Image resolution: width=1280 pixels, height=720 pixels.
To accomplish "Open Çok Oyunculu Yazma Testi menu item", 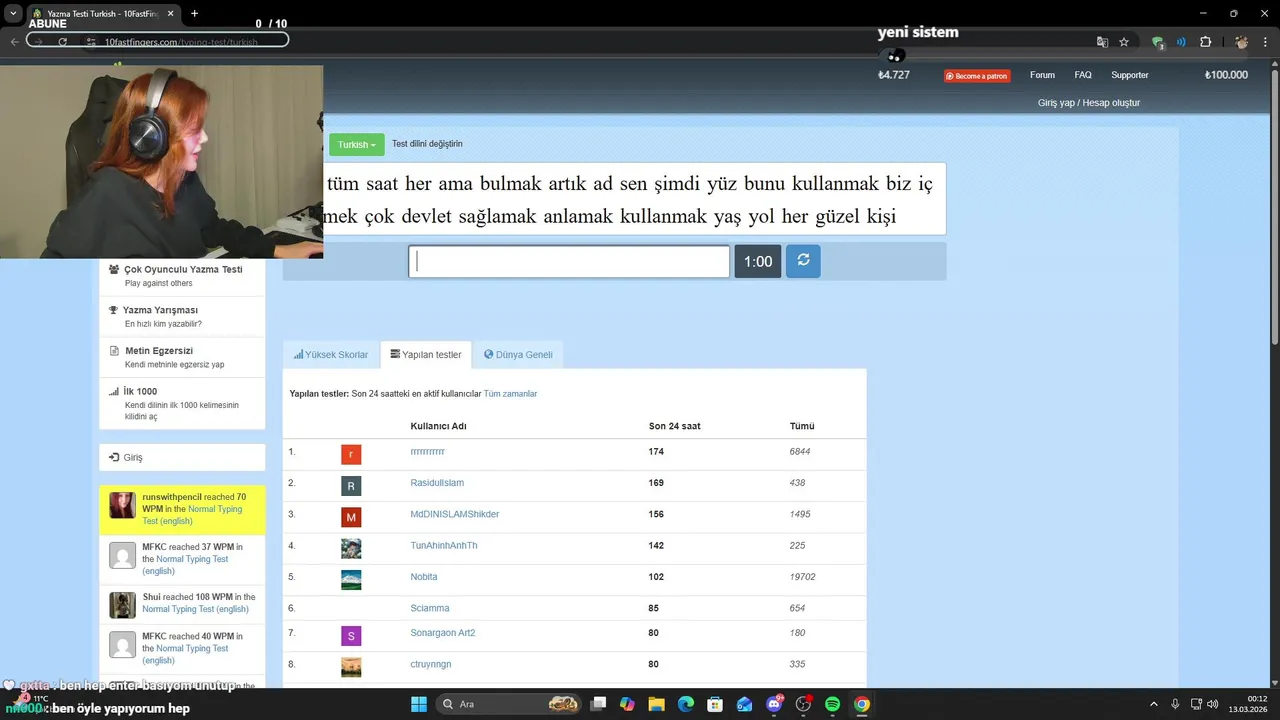I will click(x=182, y=275).
